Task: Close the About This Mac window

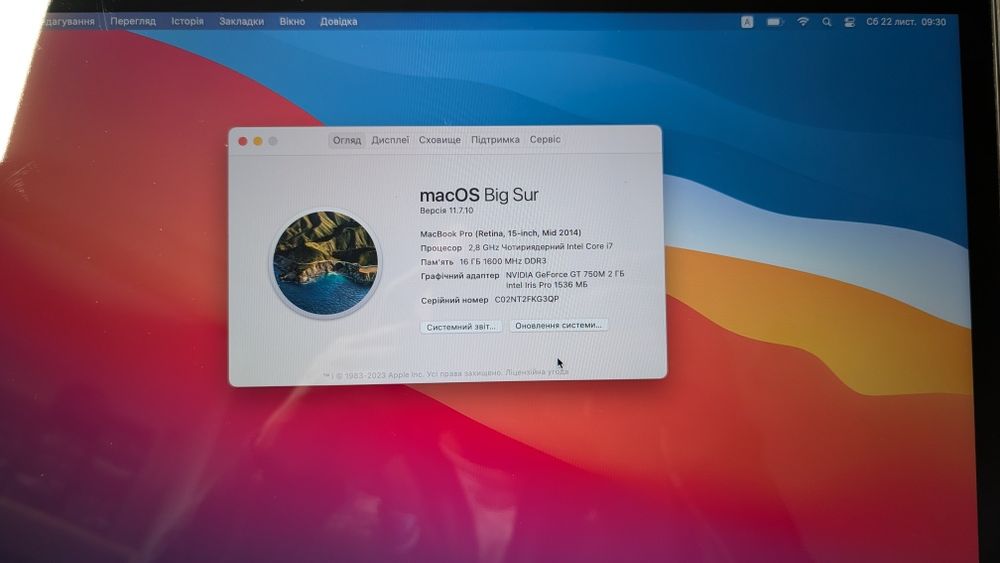Action: pyautogui.click(x=243, y=141)
